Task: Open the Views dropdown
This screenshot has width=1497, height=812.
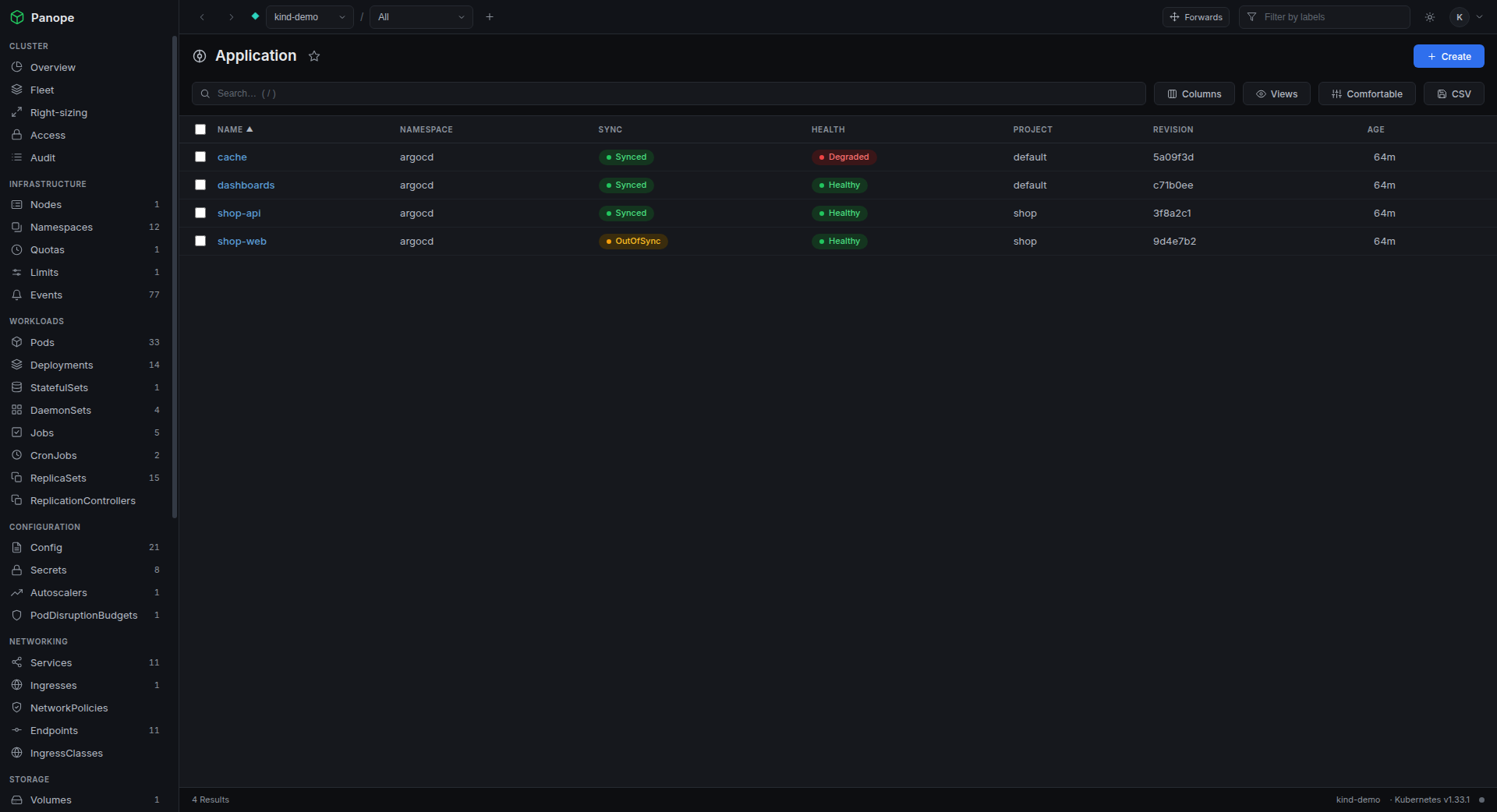Action: 1276,94
